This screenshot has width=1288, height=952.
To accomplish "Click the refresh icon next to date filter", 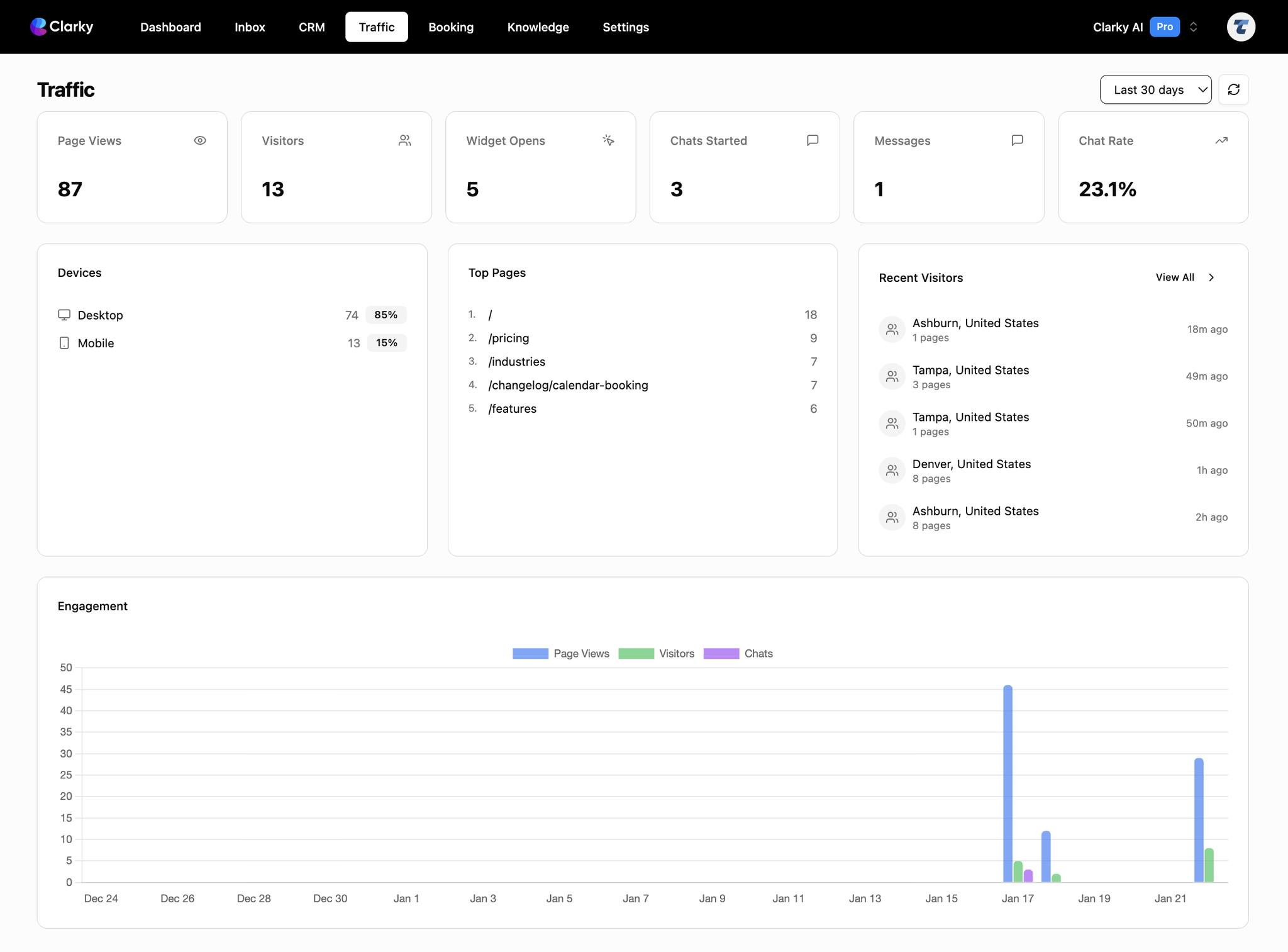I will 1233,89.
